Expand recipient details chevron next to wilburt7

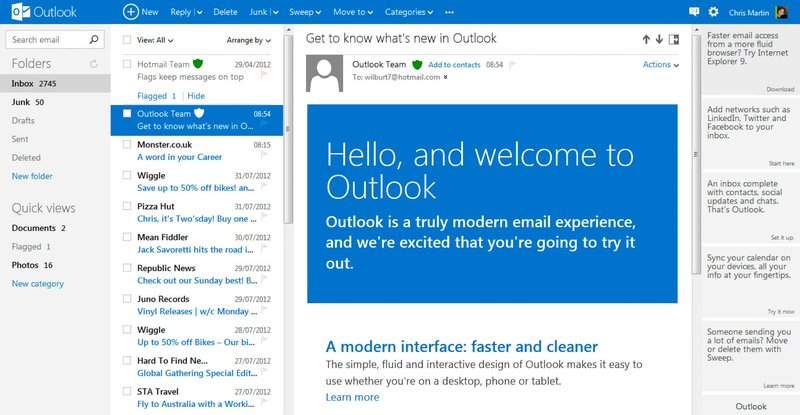point(445,77)
